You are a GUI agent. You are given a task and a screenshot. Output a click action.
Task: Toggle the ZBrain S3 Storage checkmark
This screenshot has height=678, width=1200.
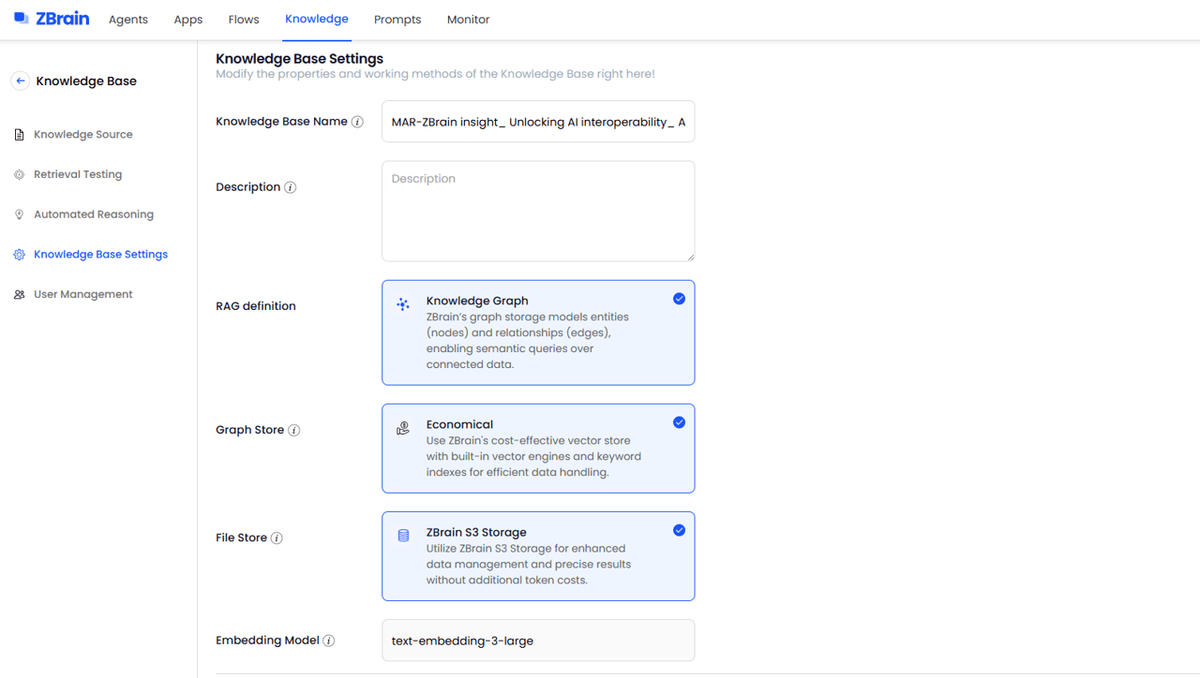679,530
